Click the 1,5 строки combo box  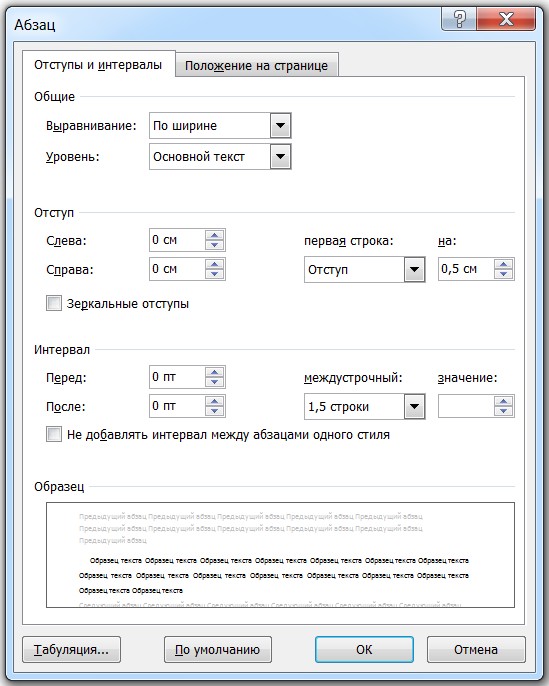click(365, 407)
